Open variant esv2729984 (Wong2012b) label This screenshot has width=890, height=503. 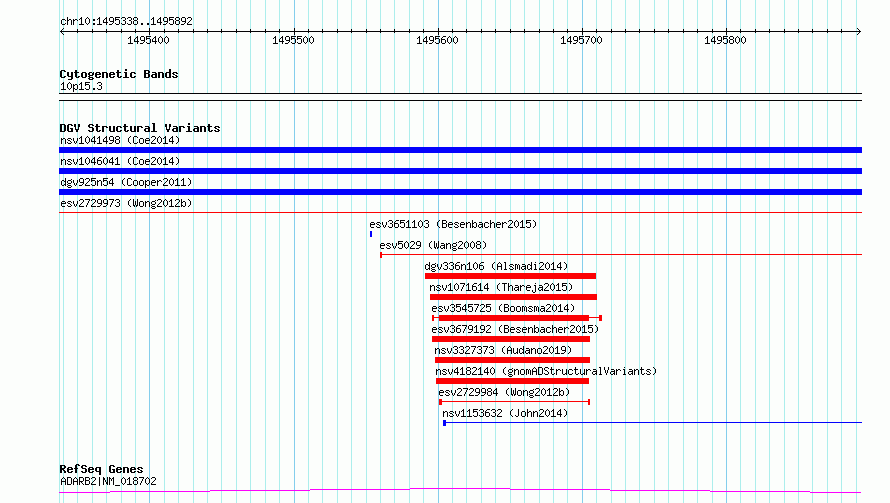504,392
